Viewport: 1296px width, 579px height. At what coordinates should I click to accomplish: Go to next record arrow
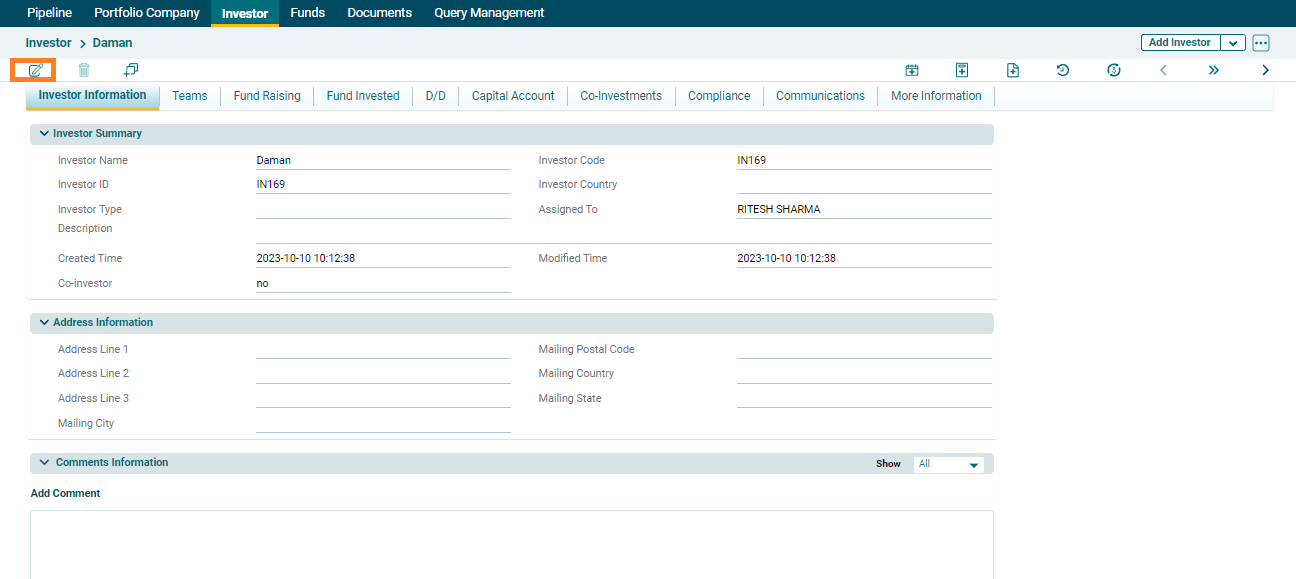click(x=1265, y=70)
